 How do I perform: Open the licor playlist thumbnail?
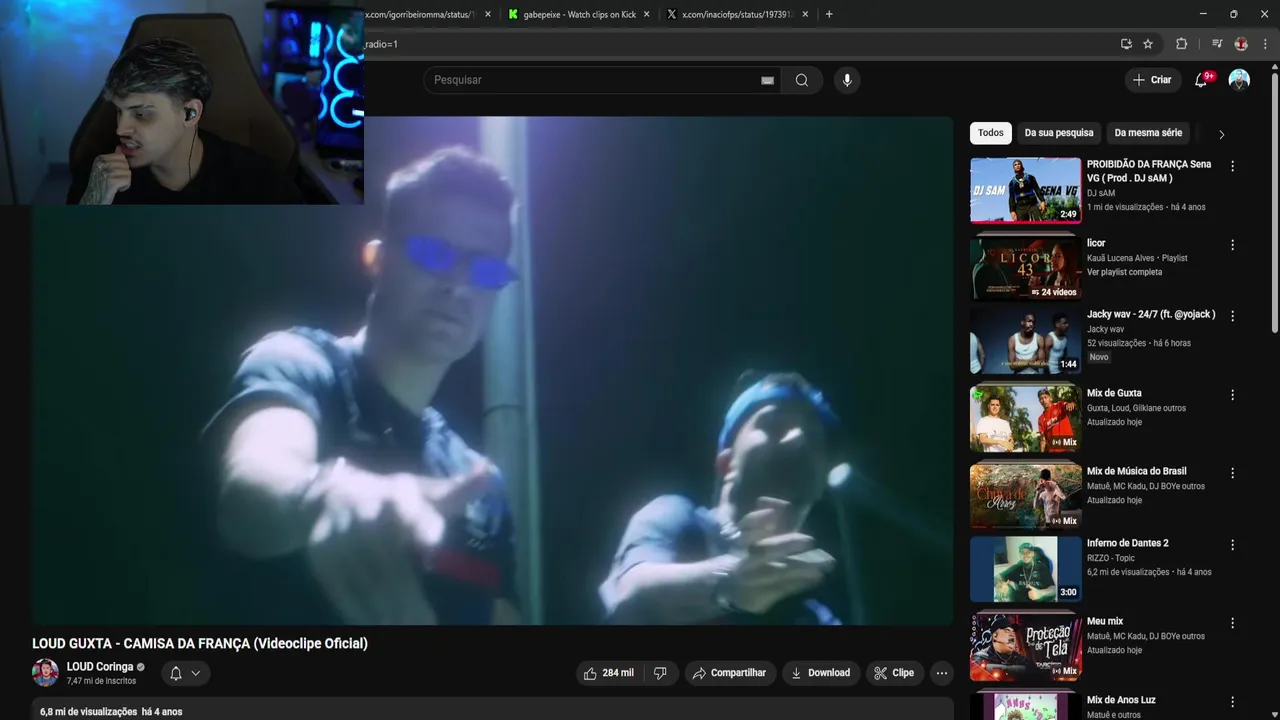coord(1025,268)
